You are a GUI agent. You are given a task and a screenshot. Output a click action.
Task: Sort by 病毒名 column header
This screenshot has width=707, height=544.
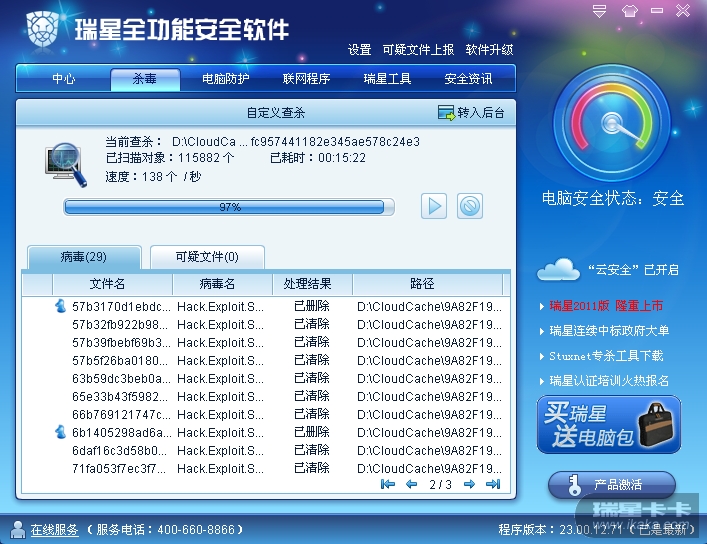pyautogui.click(x=223, y=284)
